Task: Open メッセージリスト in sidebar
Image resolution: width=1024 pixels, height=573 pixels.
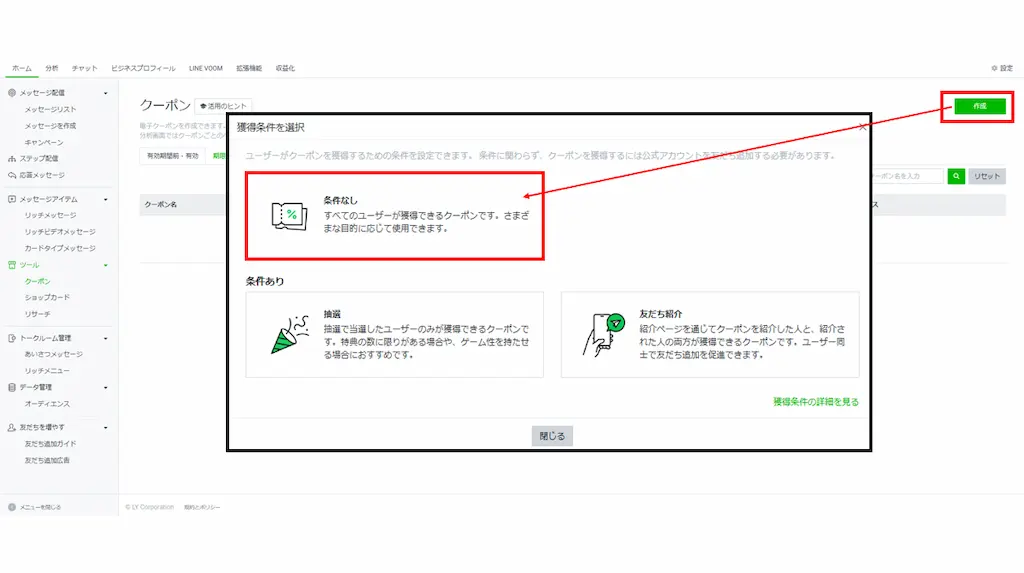Action: pos(50,109)
